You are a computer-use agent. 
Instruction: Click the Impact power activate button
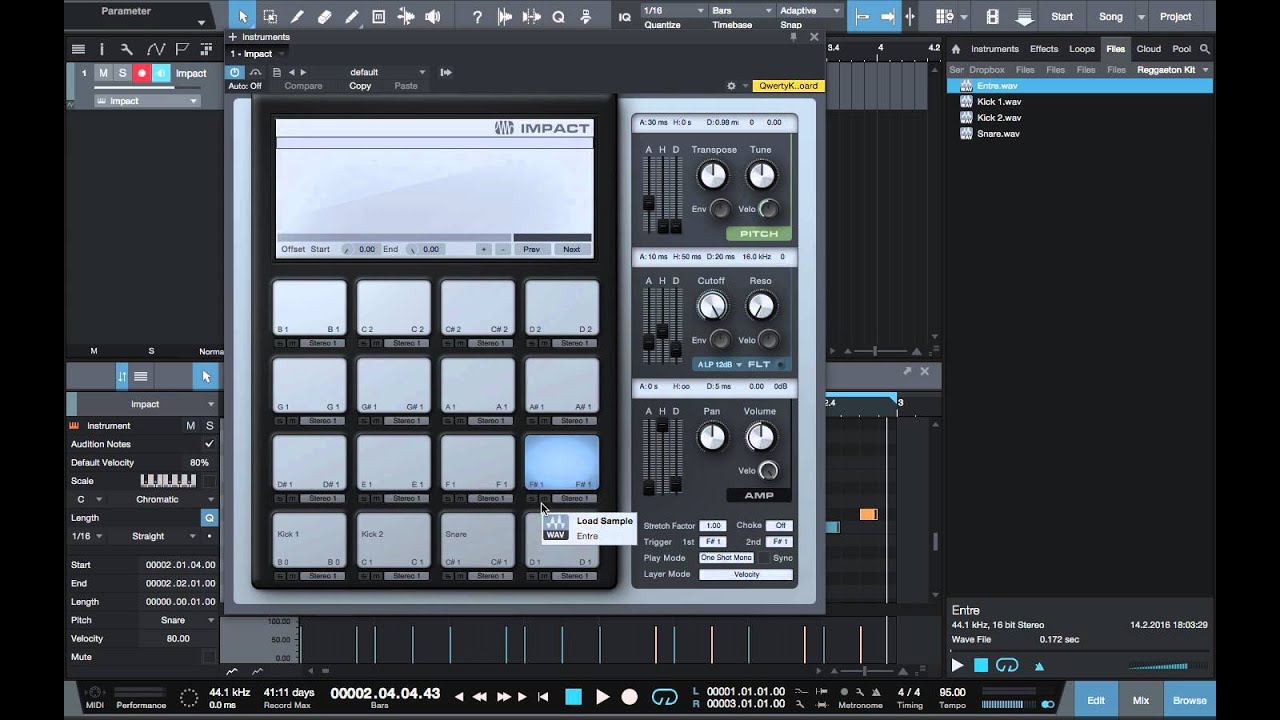pos(234,72)
